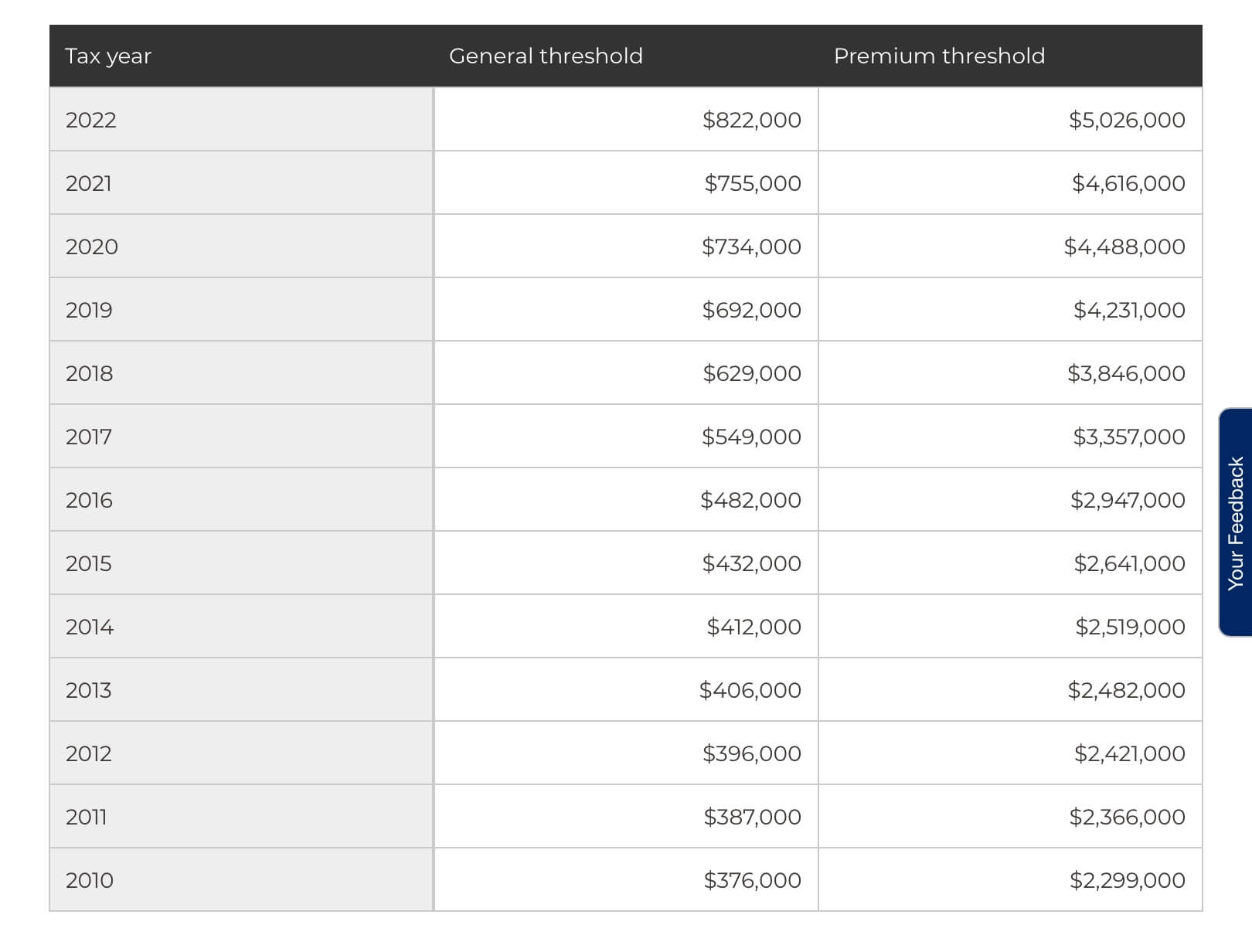Select the 2022 tax year cell
The height and width of the screenshot is (952, 1252).
241,119
